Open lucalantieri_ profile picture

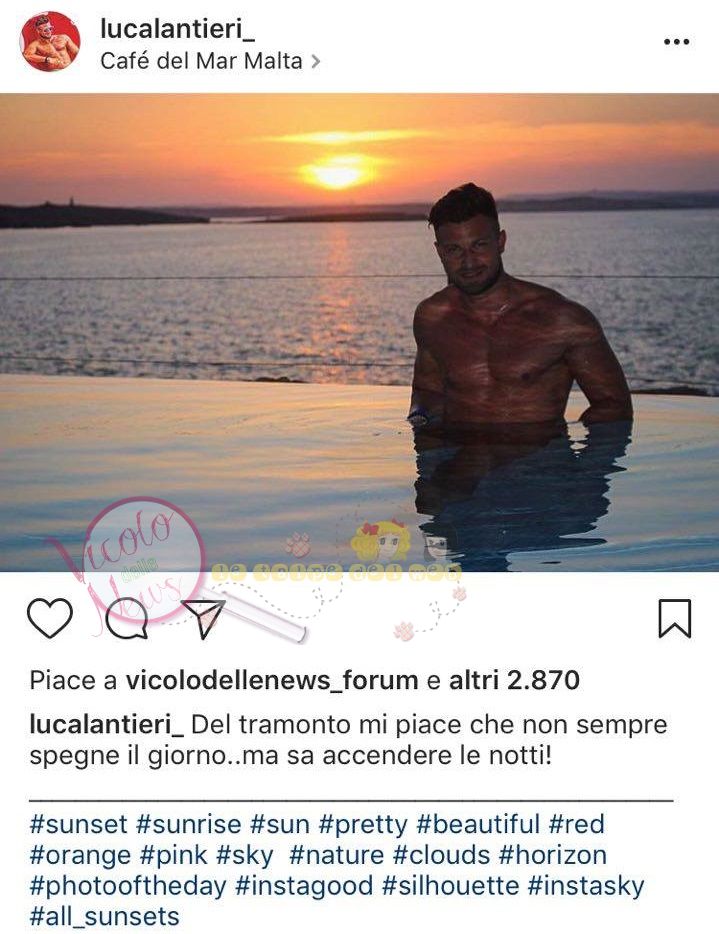51,42
